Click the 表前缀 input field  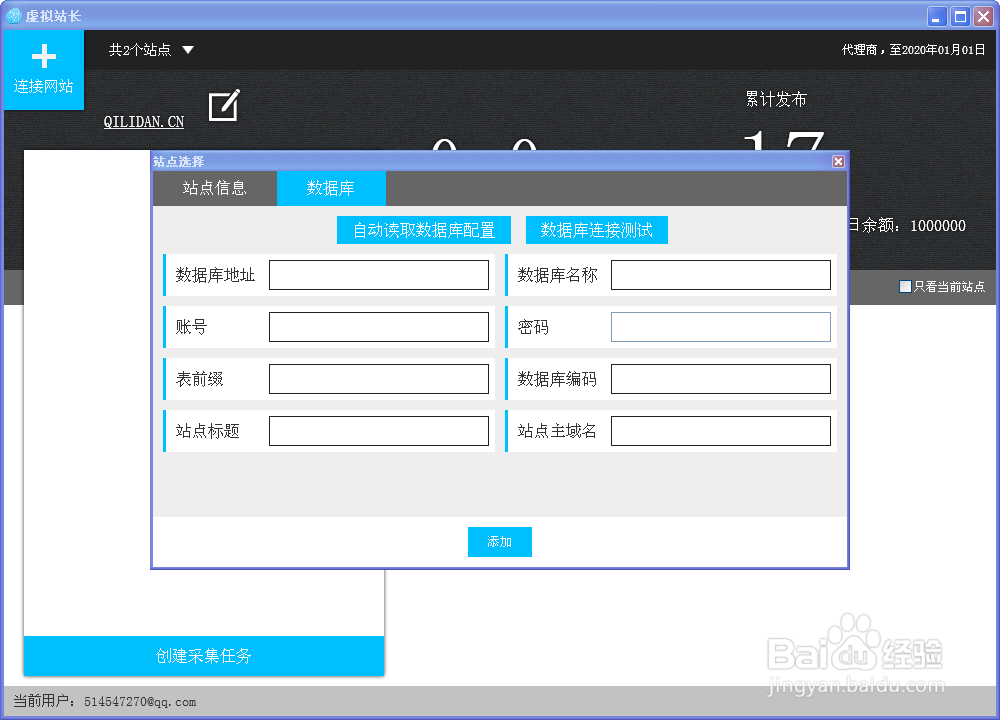(x=379, y=379)
